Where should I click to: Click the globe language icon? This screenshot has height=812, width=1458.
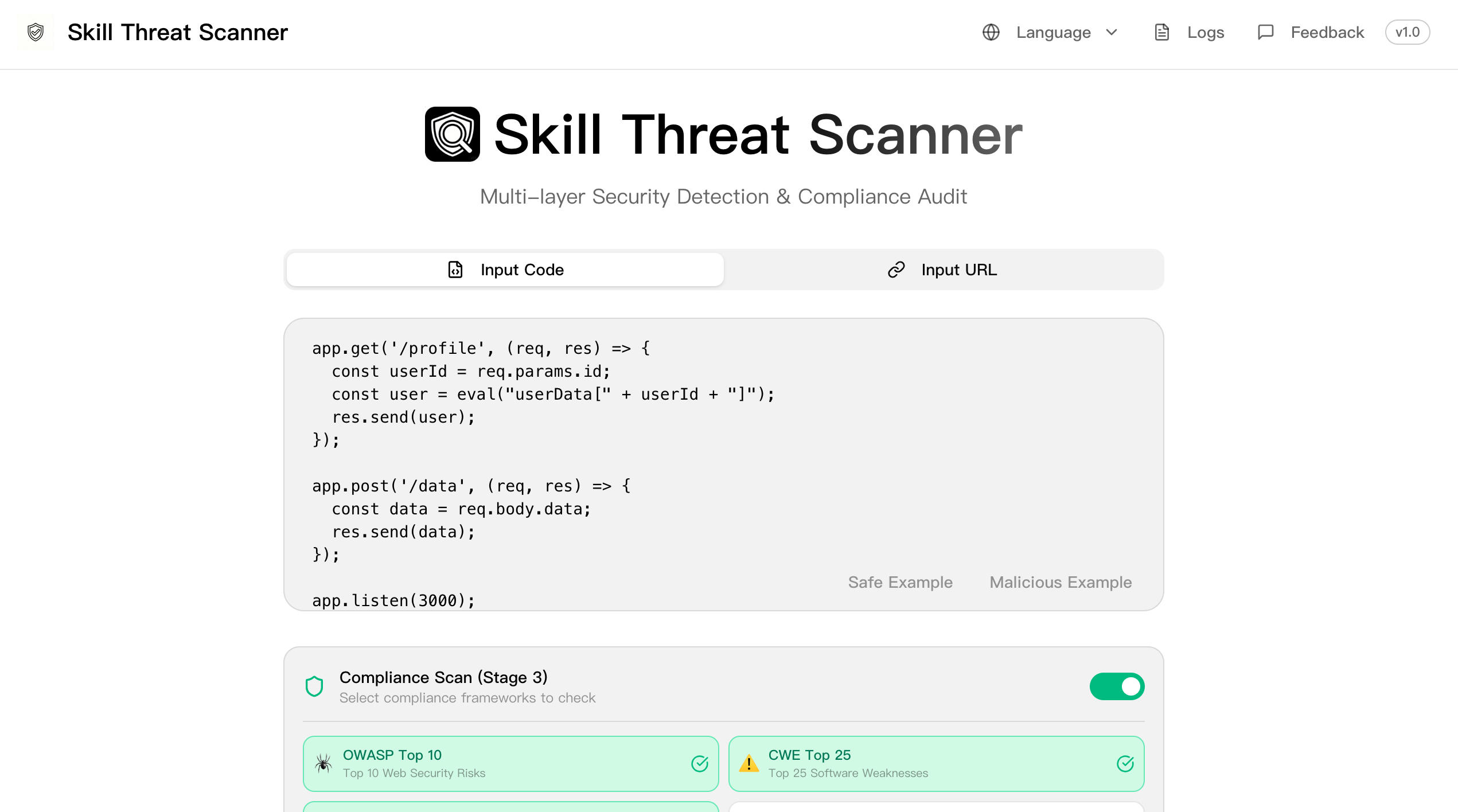point(992,32)
